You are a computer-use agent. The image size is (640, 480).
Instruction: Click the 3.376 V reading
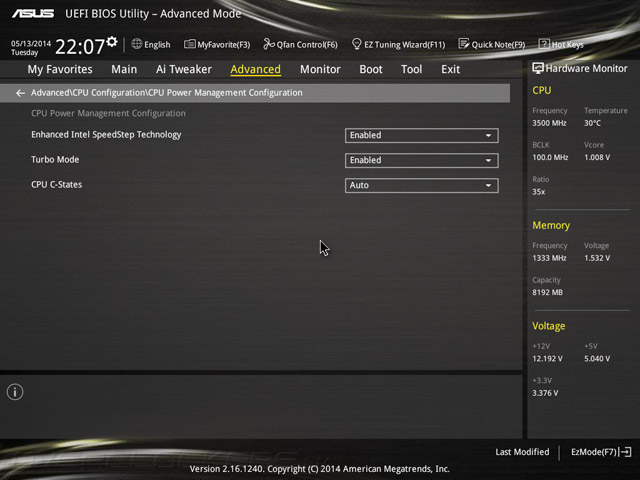545,393
